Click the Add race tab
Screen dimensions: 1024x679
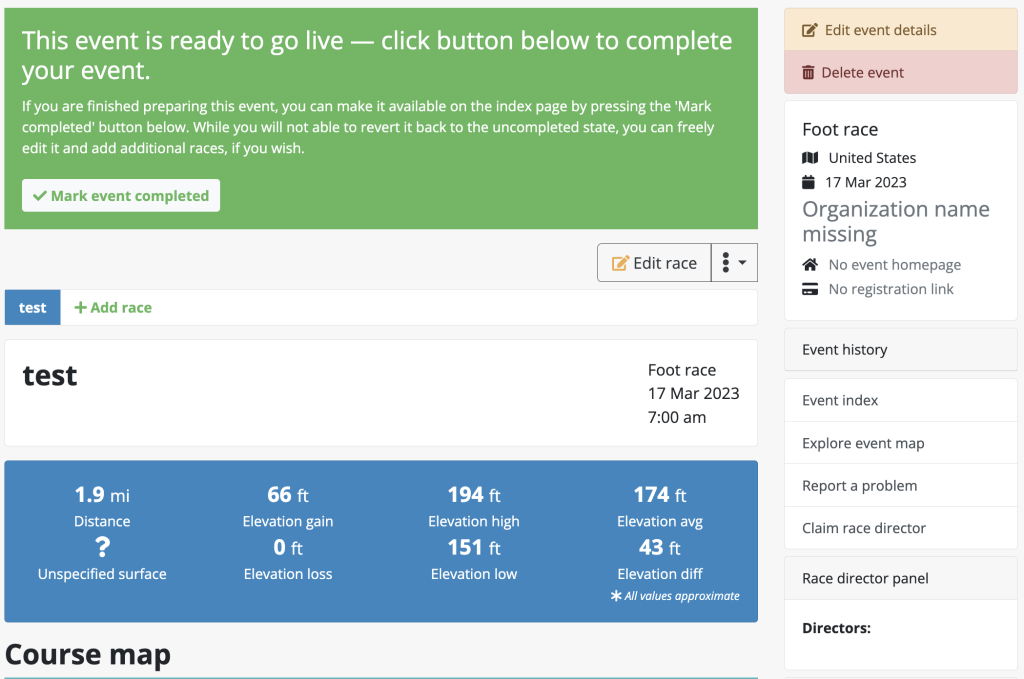pos(113,308)
